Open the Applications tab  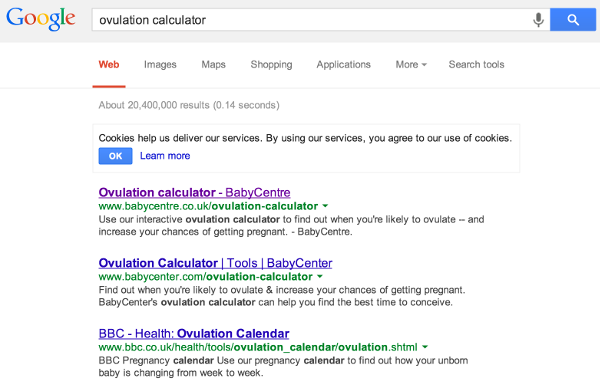click(343, 65)
